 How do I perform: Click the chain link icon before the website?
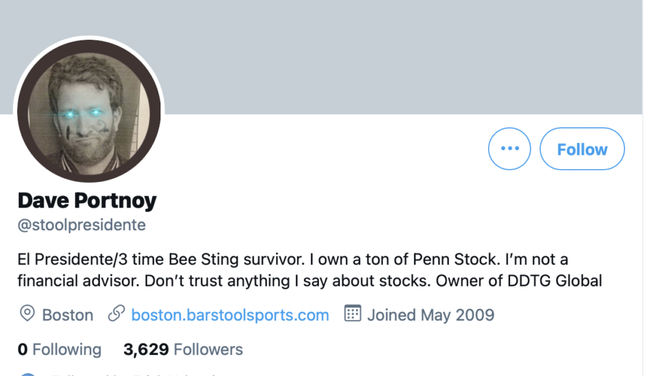coord(116,313)
